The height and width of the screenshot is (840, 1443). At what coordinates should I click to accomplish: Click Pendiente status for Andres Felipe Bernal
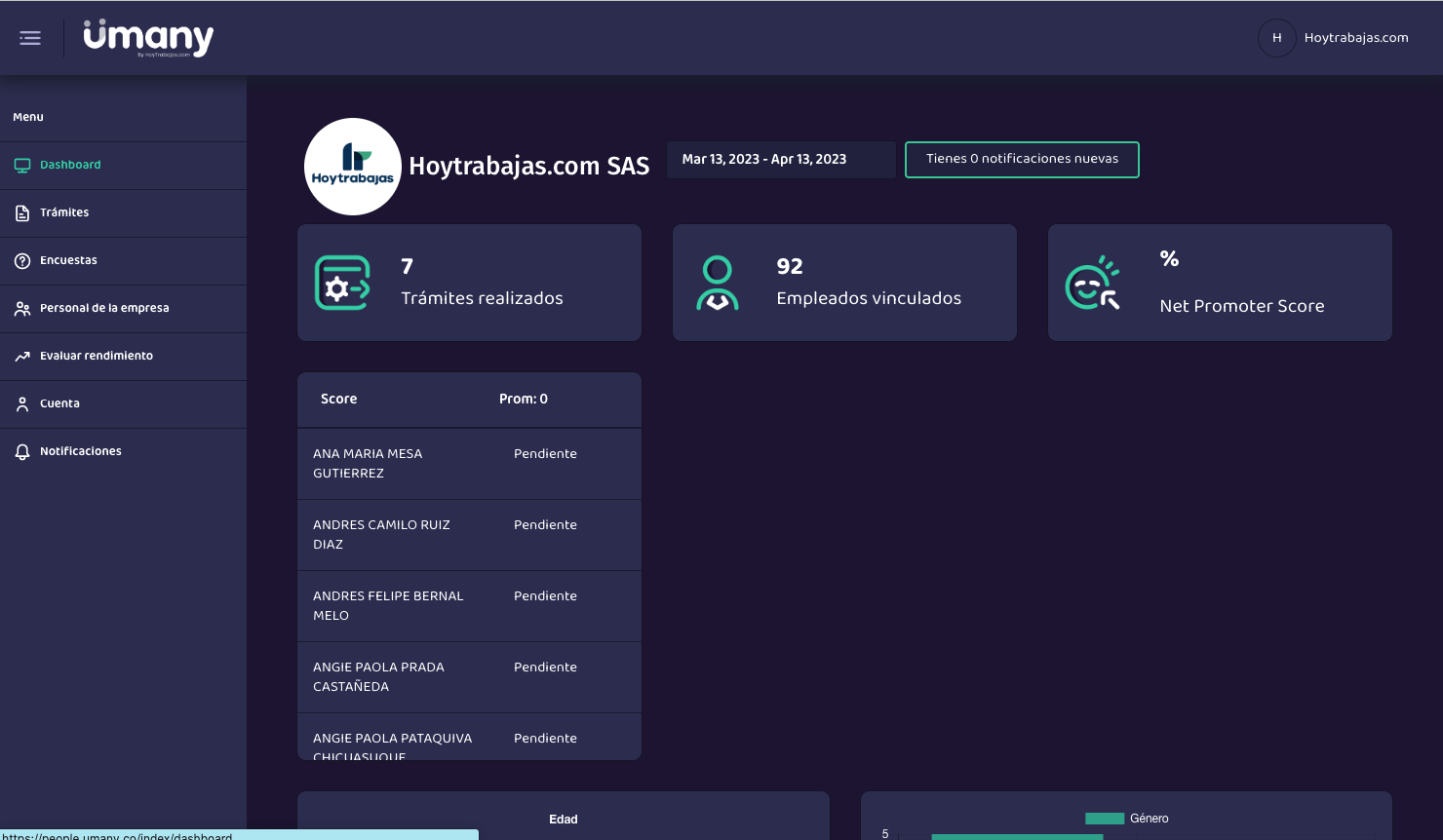(x=545, y=596)
